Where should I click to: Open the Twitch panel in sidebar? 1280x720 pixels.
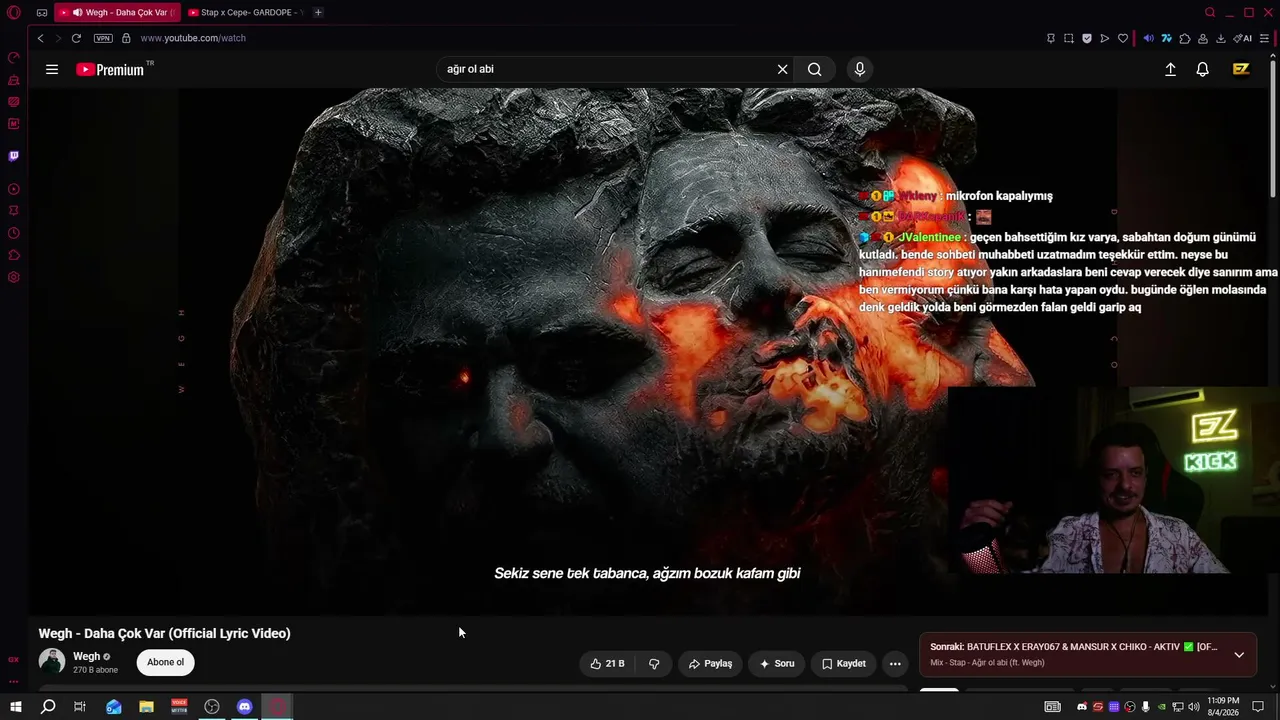tap(14, 156)
